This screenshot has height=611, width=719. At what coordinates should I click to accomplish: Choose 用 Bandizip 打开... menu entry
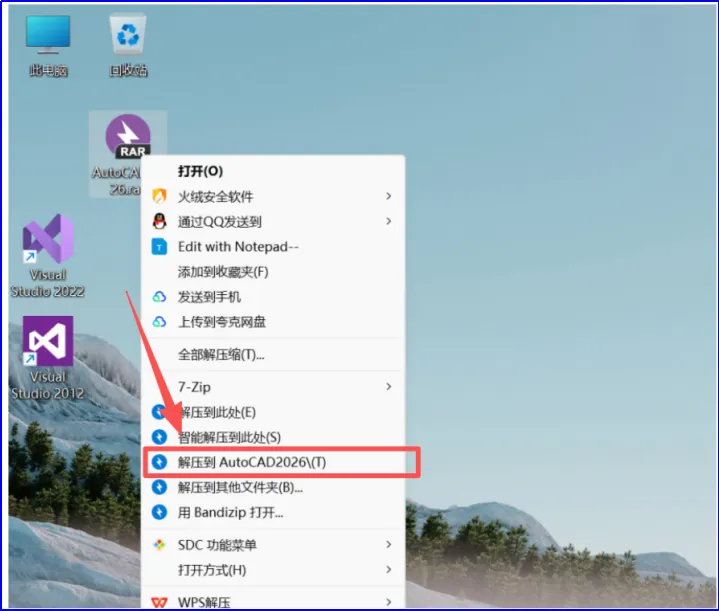(273, 512)
